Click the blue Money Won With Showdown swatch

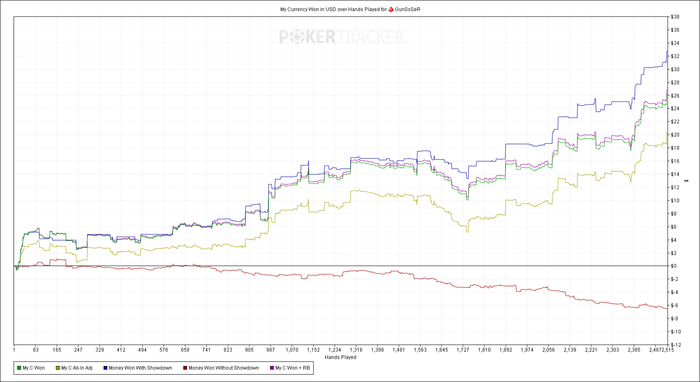(105, 368)
